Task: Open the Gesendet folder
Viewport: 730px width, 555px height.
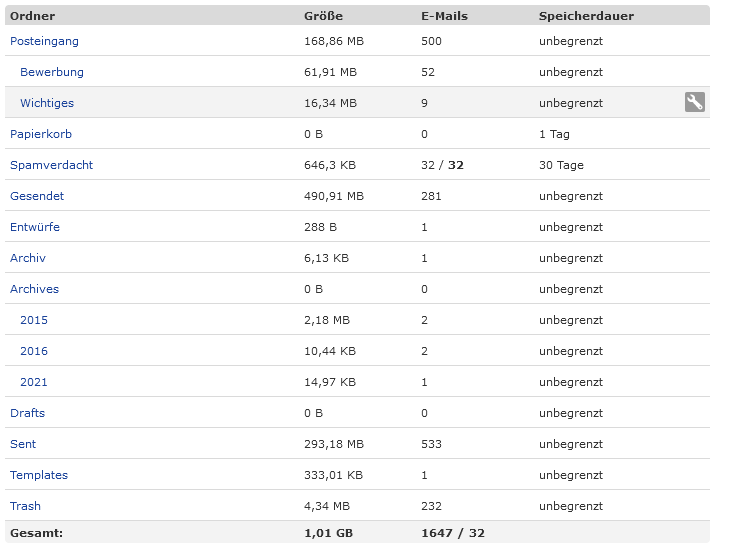Action: (x=37, y=196)
